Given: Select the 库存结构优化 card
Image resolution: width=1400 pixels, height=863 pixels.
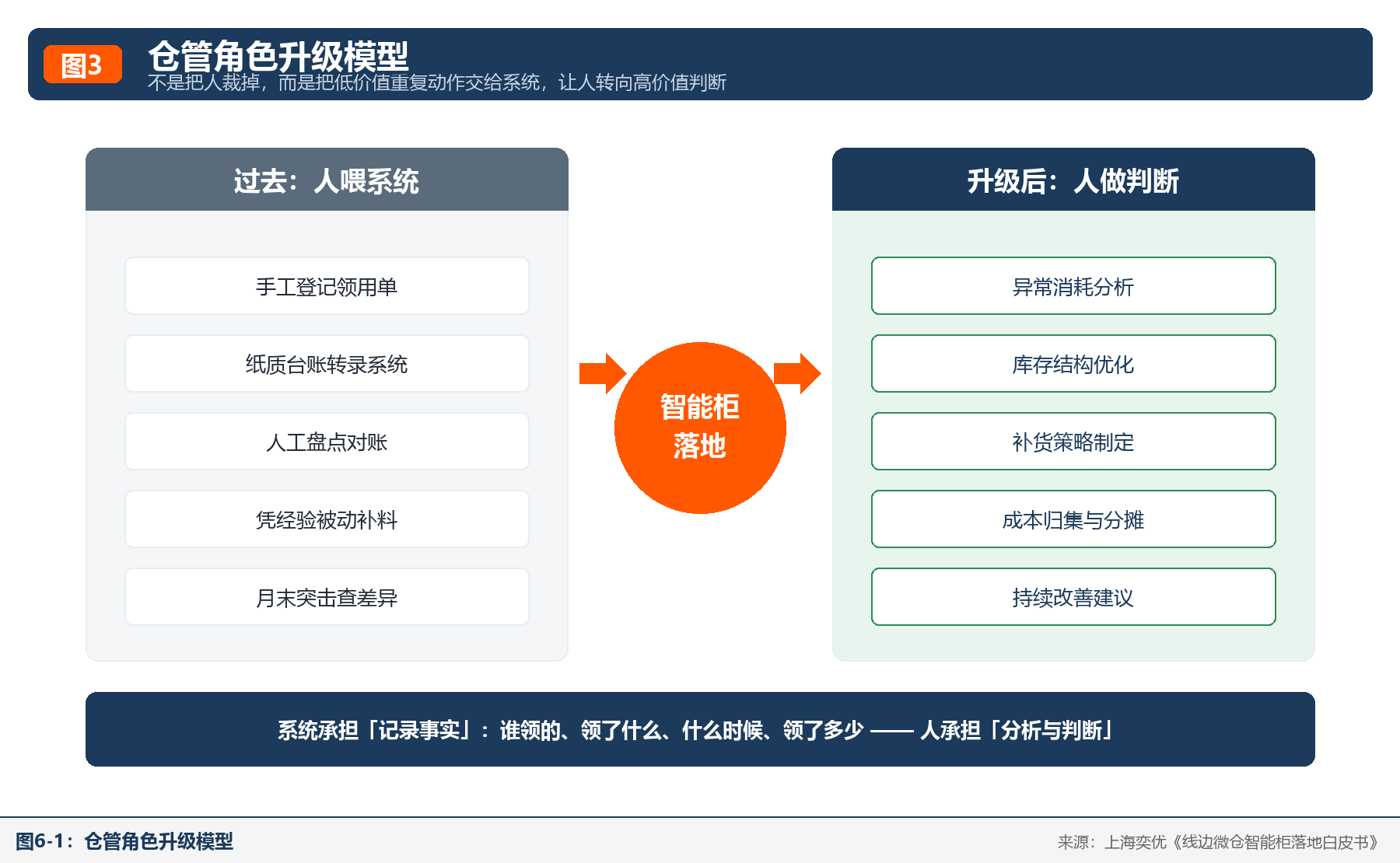Looking at the screenshot, I should 1073,364.
